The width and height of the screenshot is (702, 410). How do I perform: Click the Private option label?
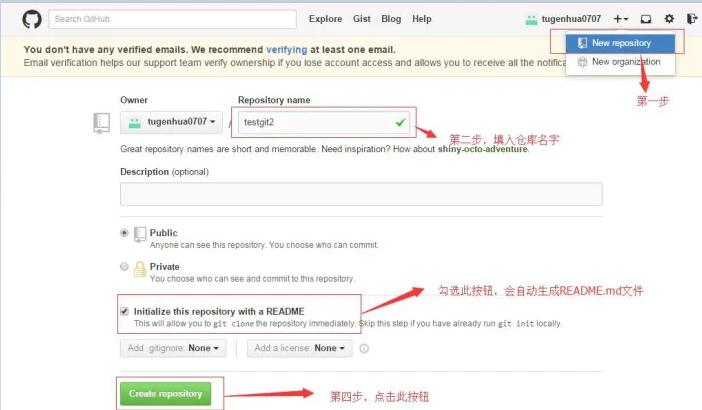(164, 267)
